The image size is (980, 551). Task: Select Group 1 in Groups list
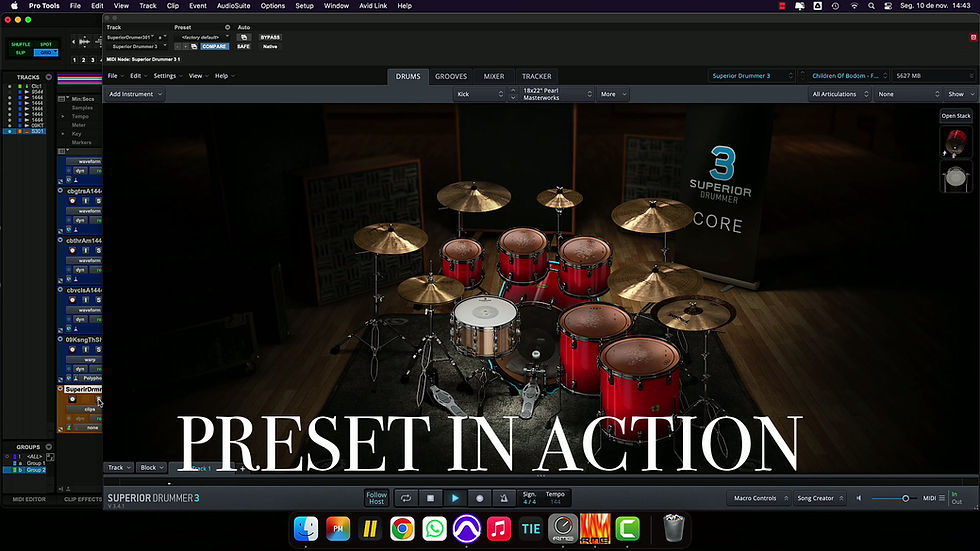tap(36, 464)
